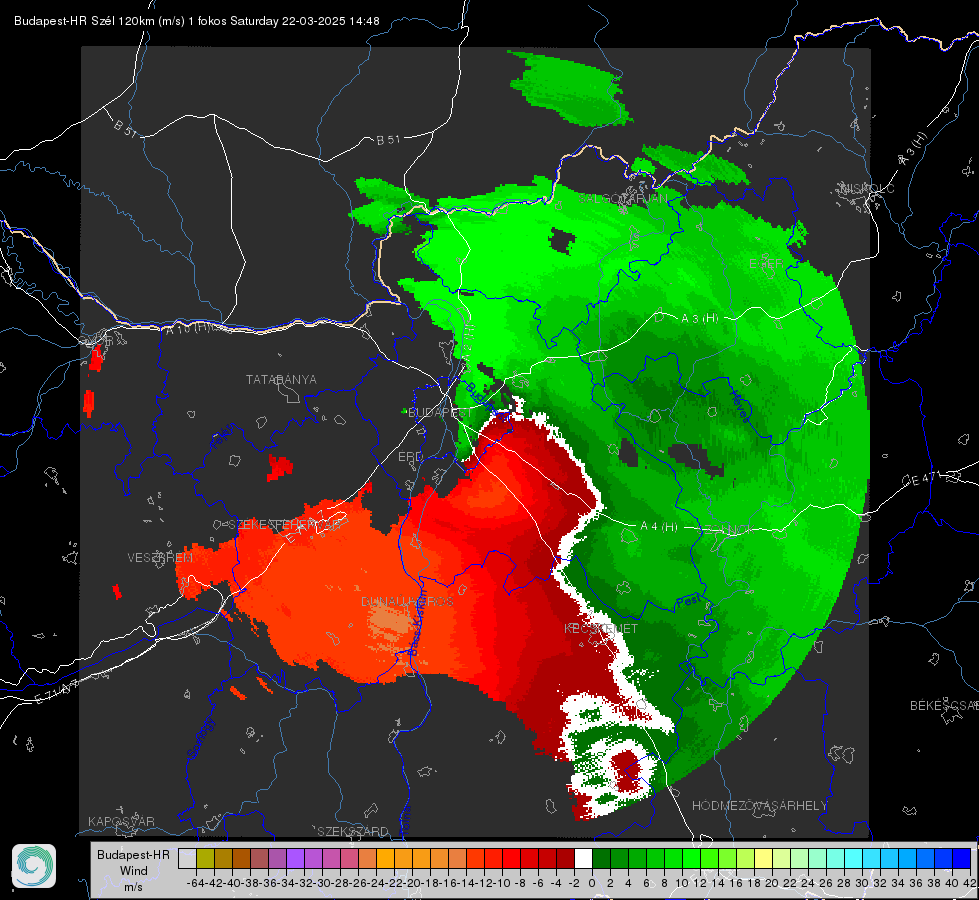Click the BEKESCSABA city label

(x=944, y=706)
